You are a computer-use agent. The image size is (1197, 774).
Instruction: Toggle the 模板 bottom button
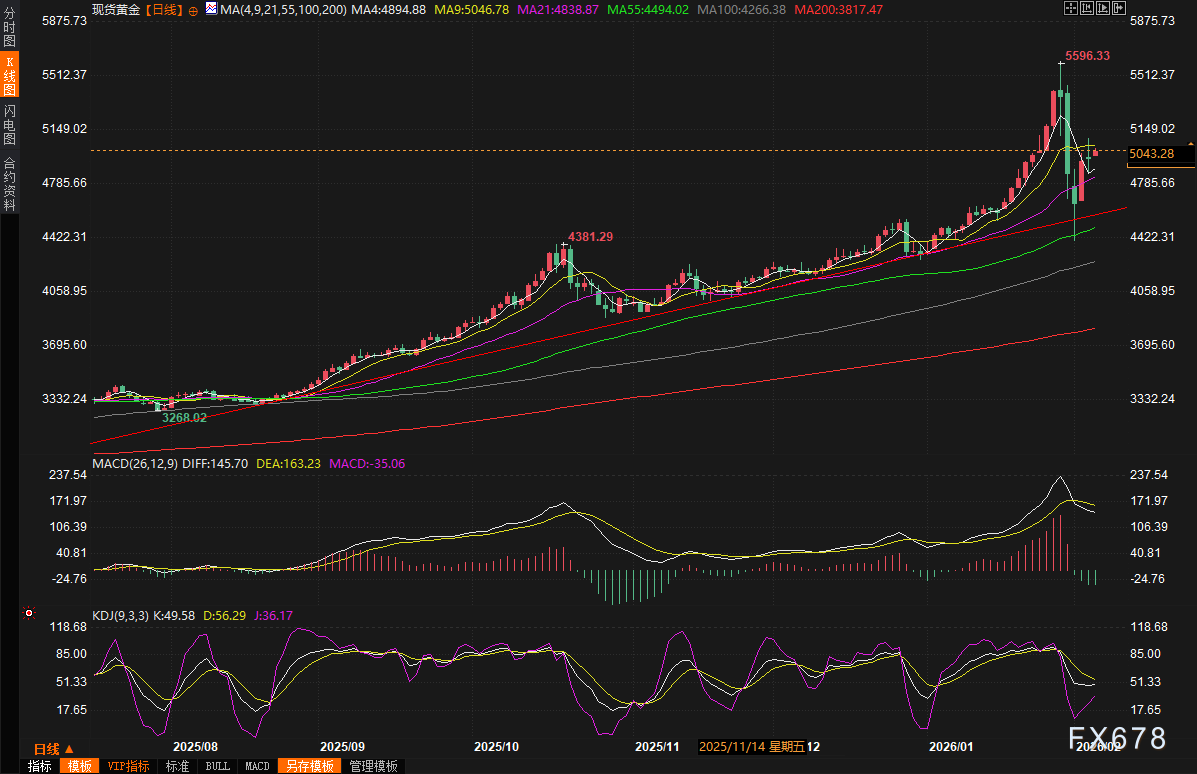[x=79, y=766]
